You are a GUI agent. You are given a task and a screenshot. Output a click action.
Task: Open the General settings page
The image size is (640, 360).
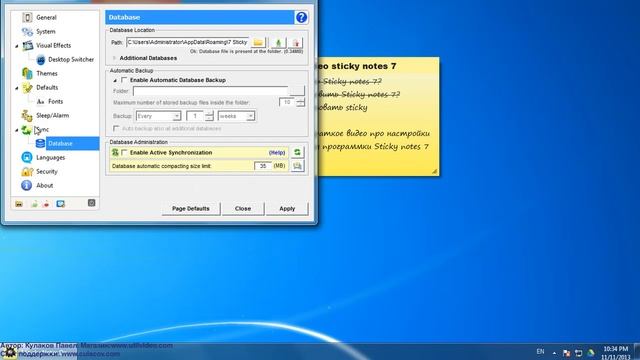tap(46, 18)
